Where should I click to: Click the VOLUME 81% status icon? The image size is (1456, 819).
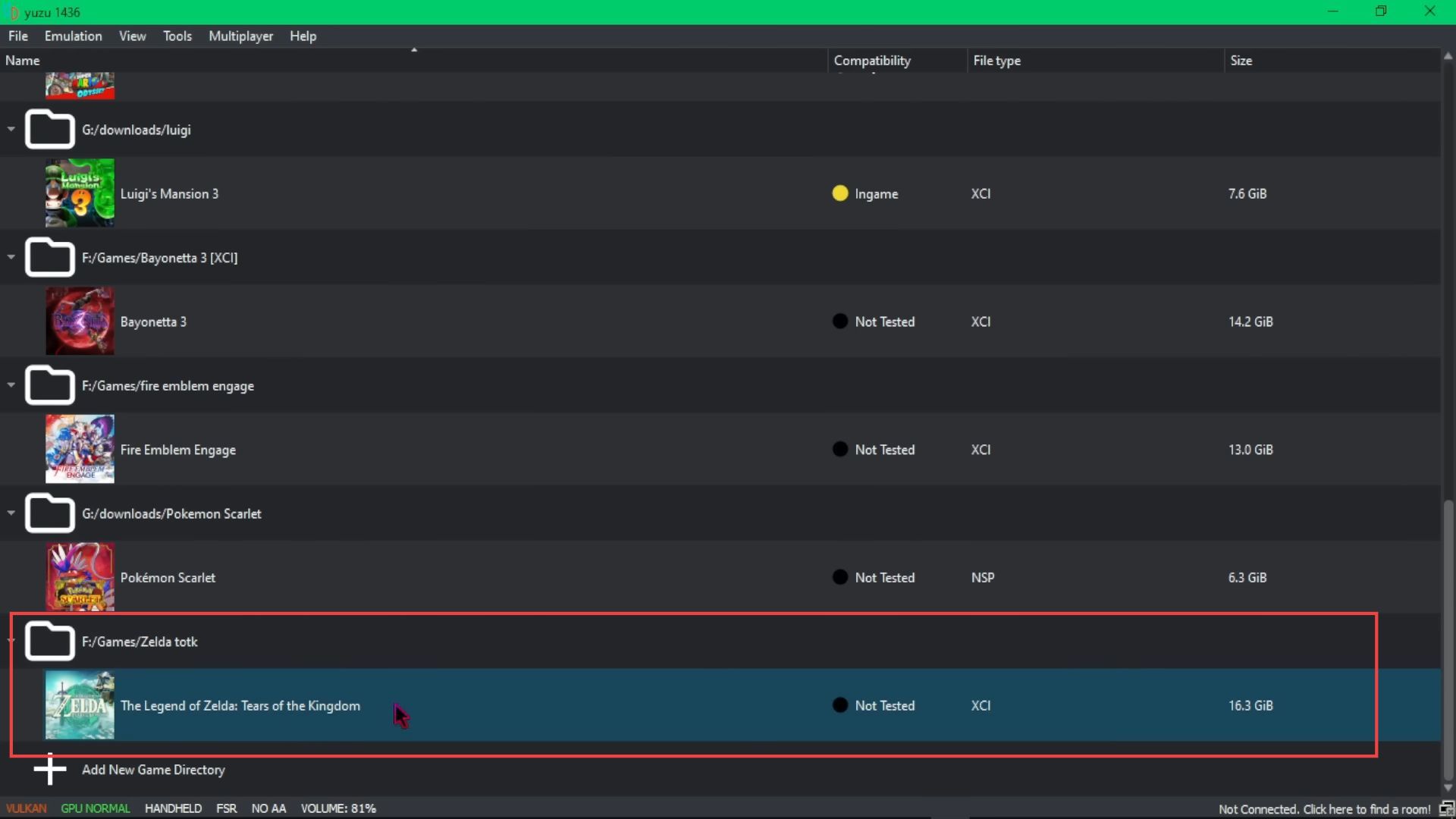[x=338, y=808]
